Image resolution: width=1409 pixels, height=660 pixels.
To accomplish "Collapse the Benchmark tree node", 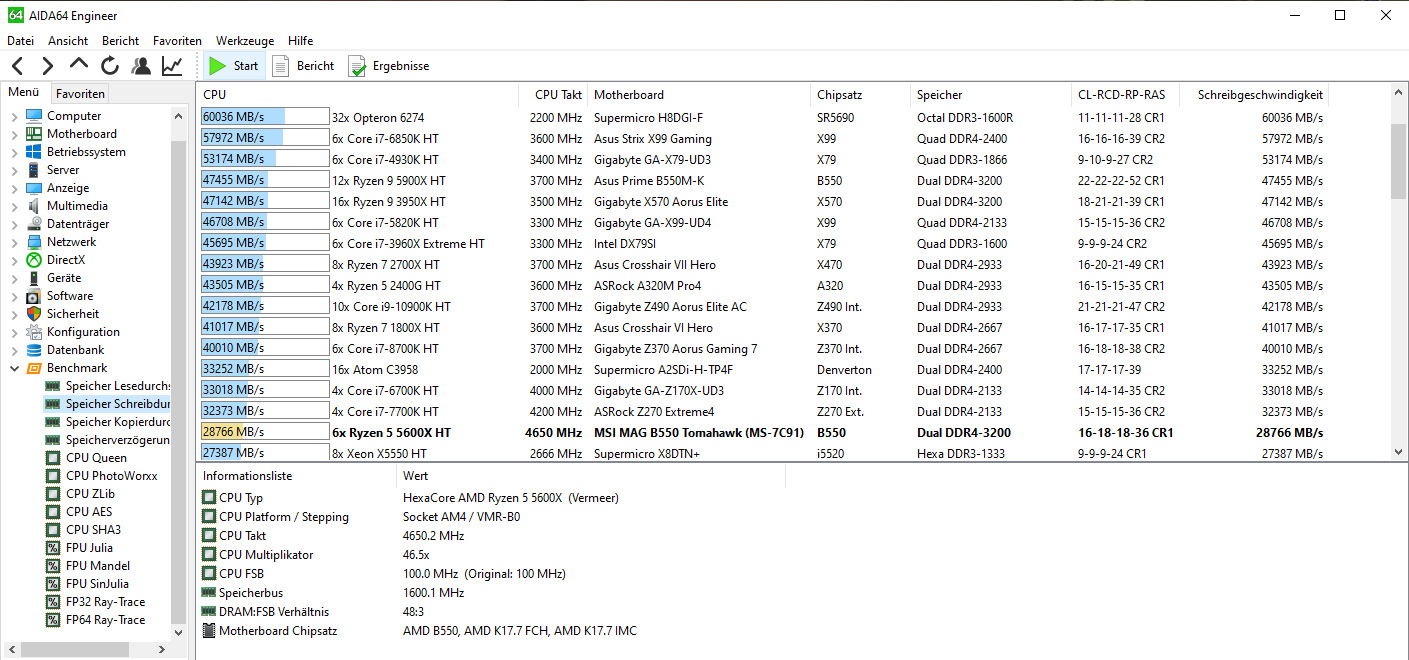I will [14, 368].
